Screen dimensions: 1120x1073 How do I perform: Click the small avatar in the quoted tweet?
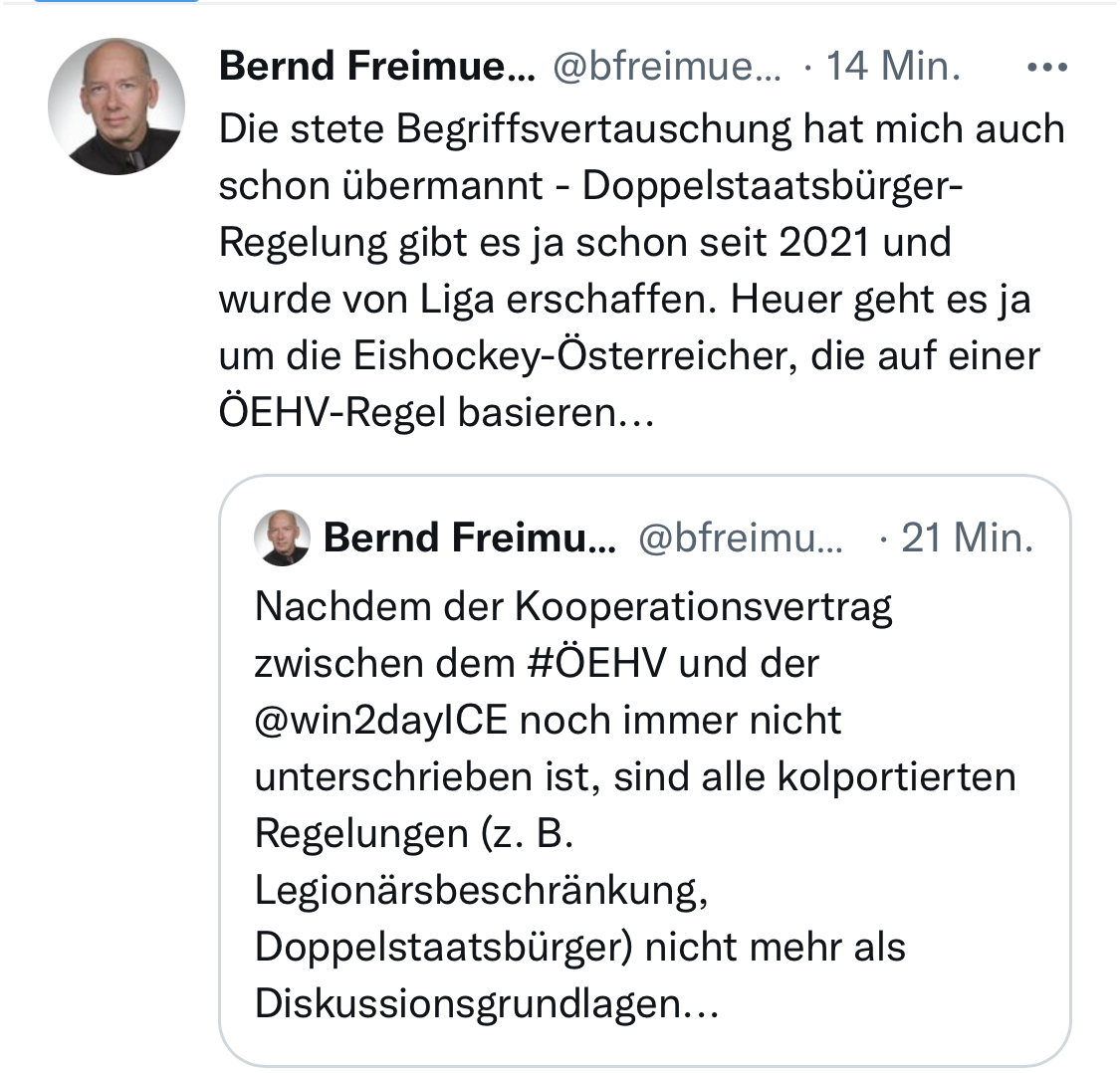283,538
